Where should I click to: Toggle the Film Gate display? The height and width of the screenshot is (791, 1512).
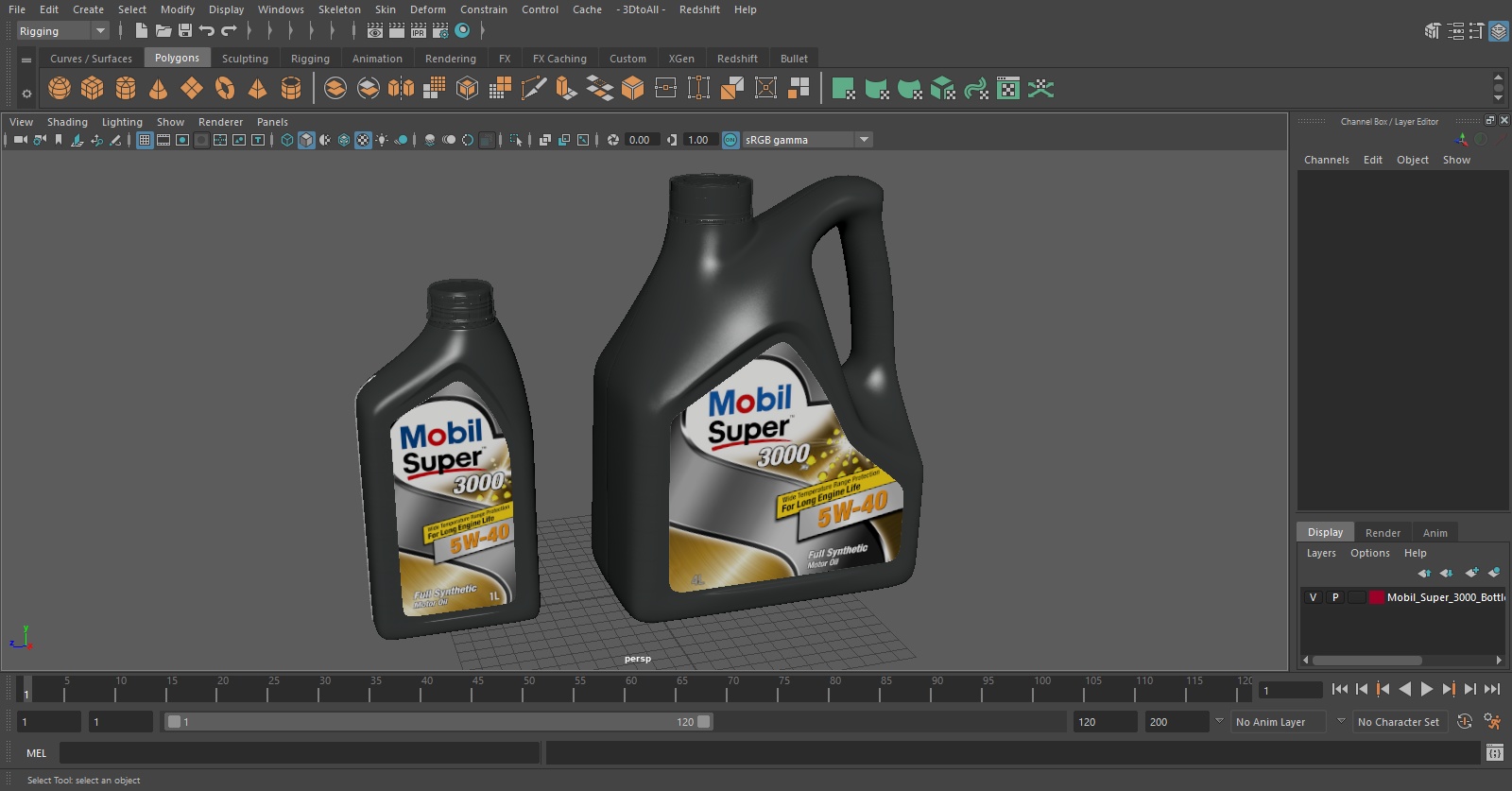click(x=163, y=140)
